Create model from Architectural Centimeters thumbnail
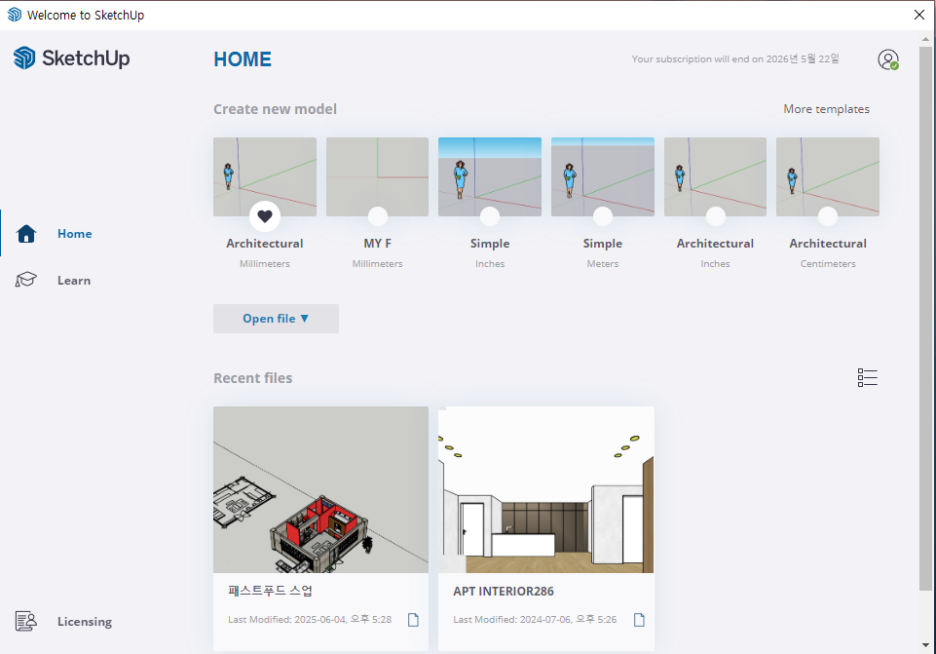The height and width of the screenshot is (654, 936). pos(827,177)
